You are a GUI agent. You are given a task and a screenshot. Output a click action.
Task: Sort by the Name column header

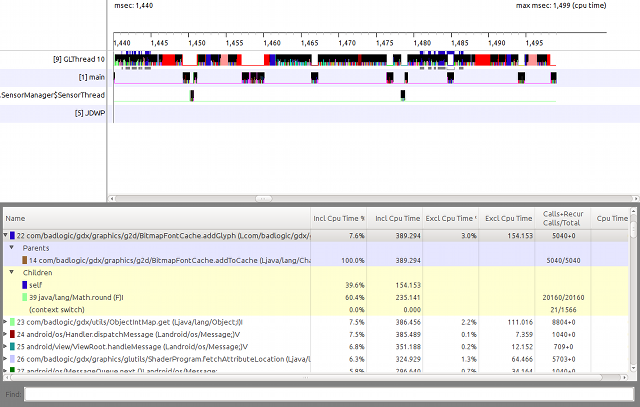(157, 218)
